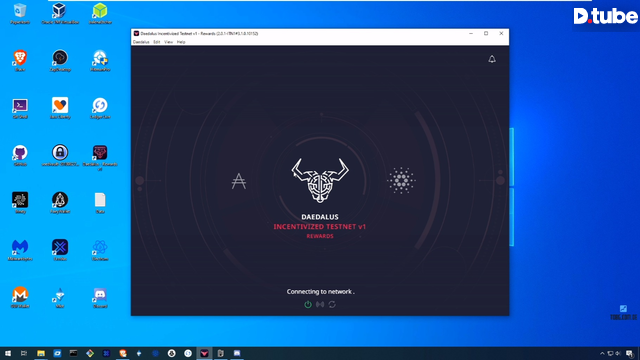This screenshot has width=640, height=360.
Task: Select the Electron atom desktop icon
Action: [100, 250]
